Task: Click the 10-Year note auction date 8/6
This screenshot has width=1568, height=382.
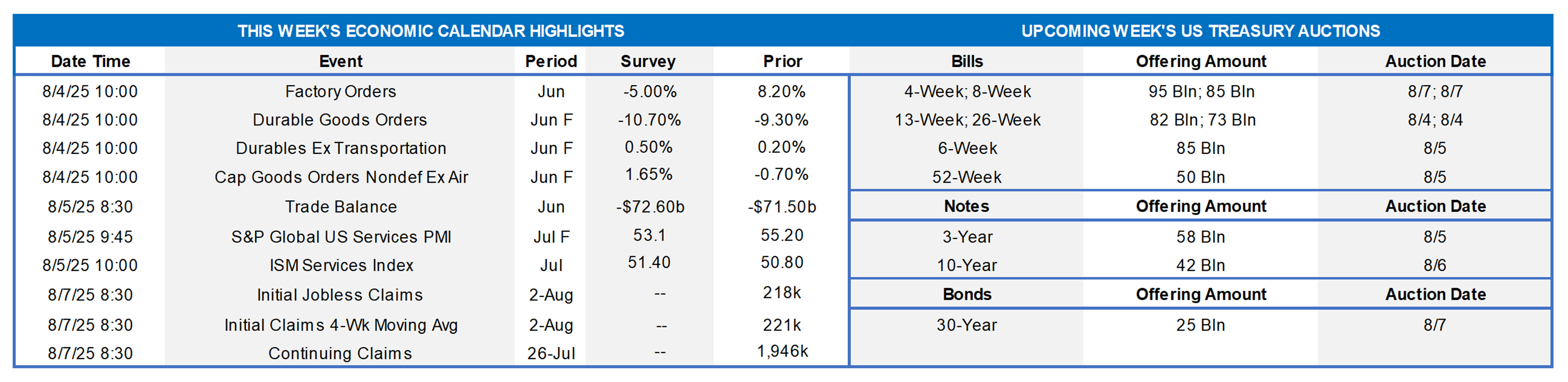Action: coord(1434,265)
